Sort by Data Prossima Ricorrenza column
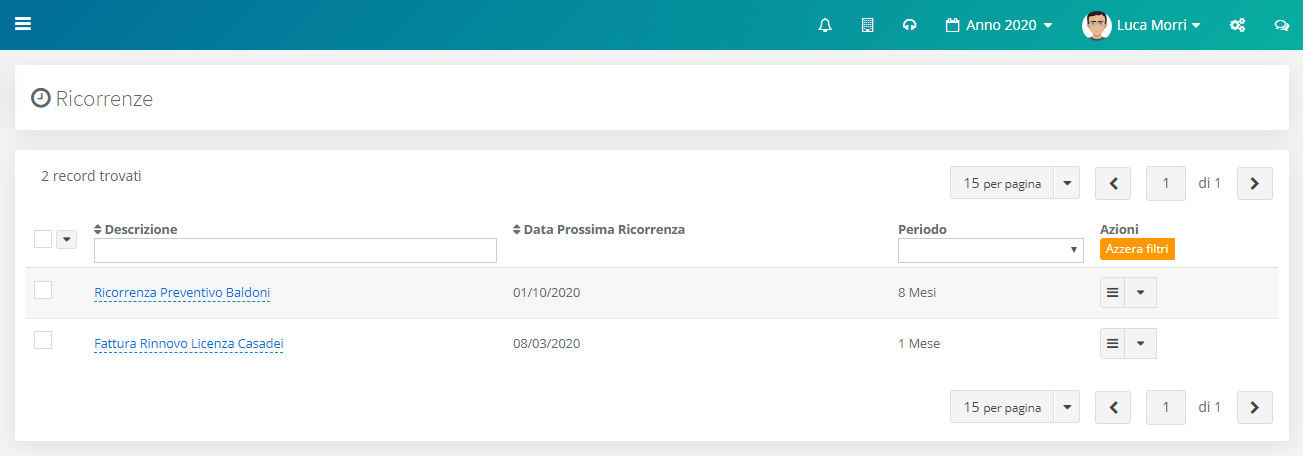1303x456 pixels. pyautogui.click(x=599, y=229)
